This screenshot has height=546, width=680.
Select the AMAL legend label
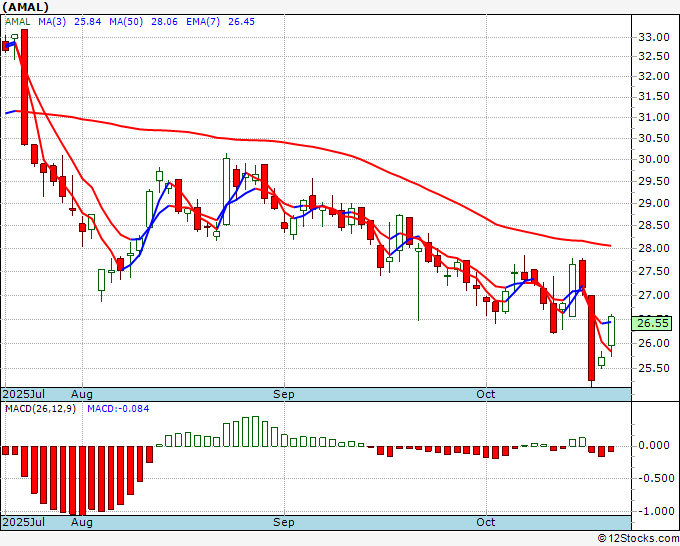click(x=18, y=22)
